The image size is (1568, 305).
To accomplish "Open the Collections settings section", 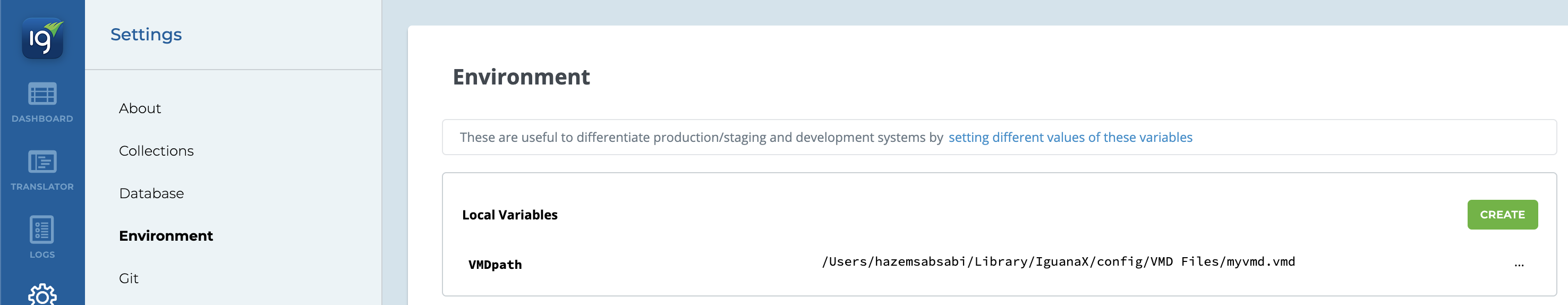I will pyautogui.click(x=157, y=151).
